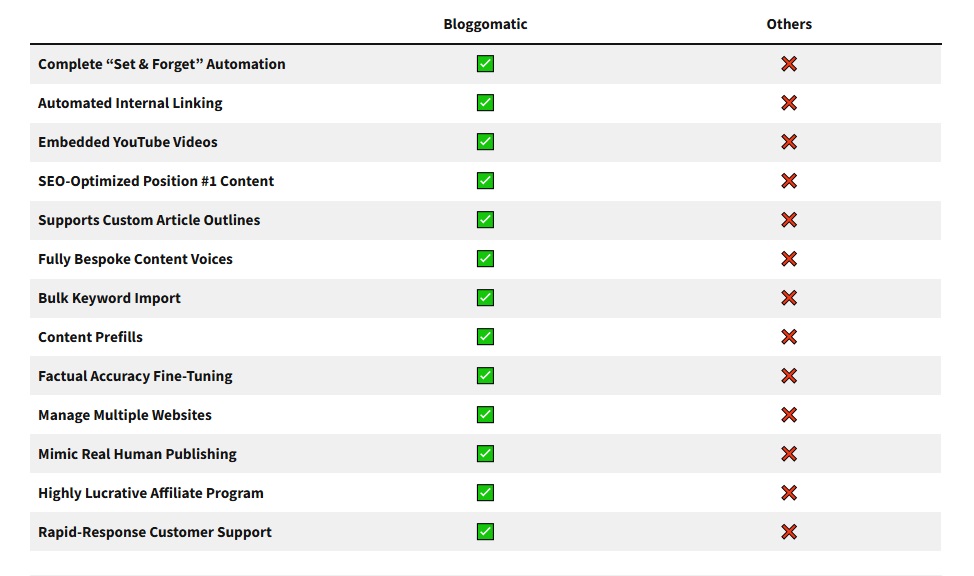Click green checkmark for Bulk Keyword Import

[x=485, y=298]
